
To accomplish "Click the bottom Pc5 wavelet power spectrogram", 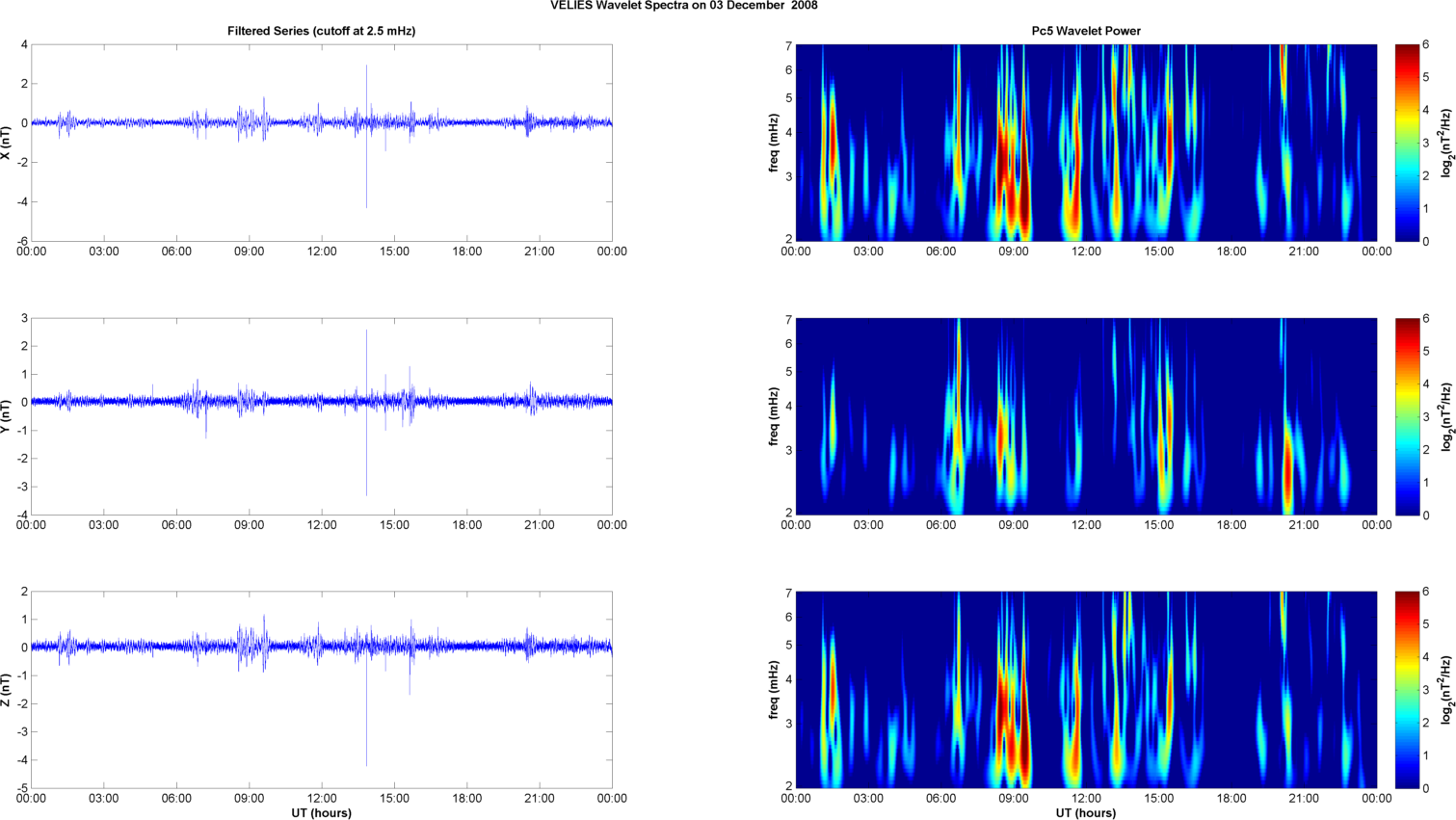I will (1086, 690).
